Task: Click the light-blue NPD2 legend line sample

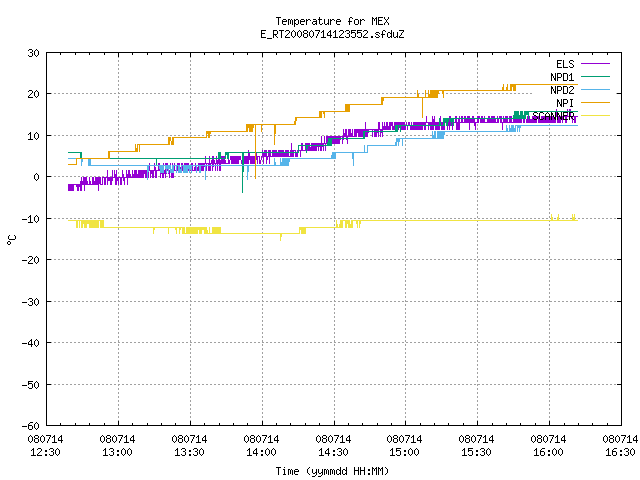Action: pos(595,89)
